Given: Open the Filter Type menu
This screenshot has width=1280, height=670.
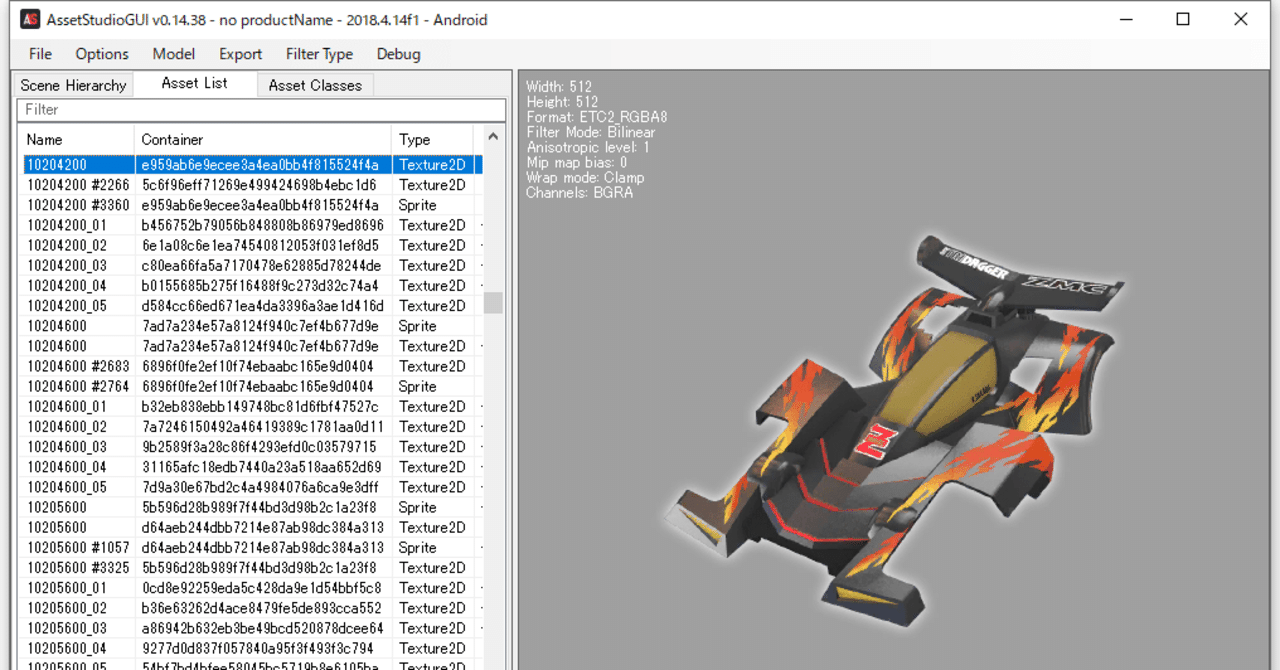Looking at the screenshot, I should tap(319, 54).
